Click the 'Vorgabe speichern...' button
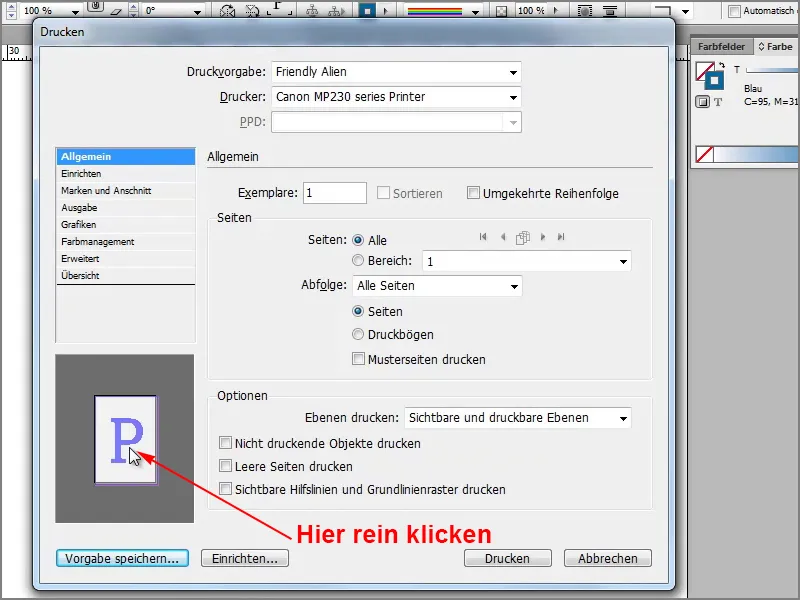Image resolution: width=800 pixels, height=600 pixels. [122, 558]
